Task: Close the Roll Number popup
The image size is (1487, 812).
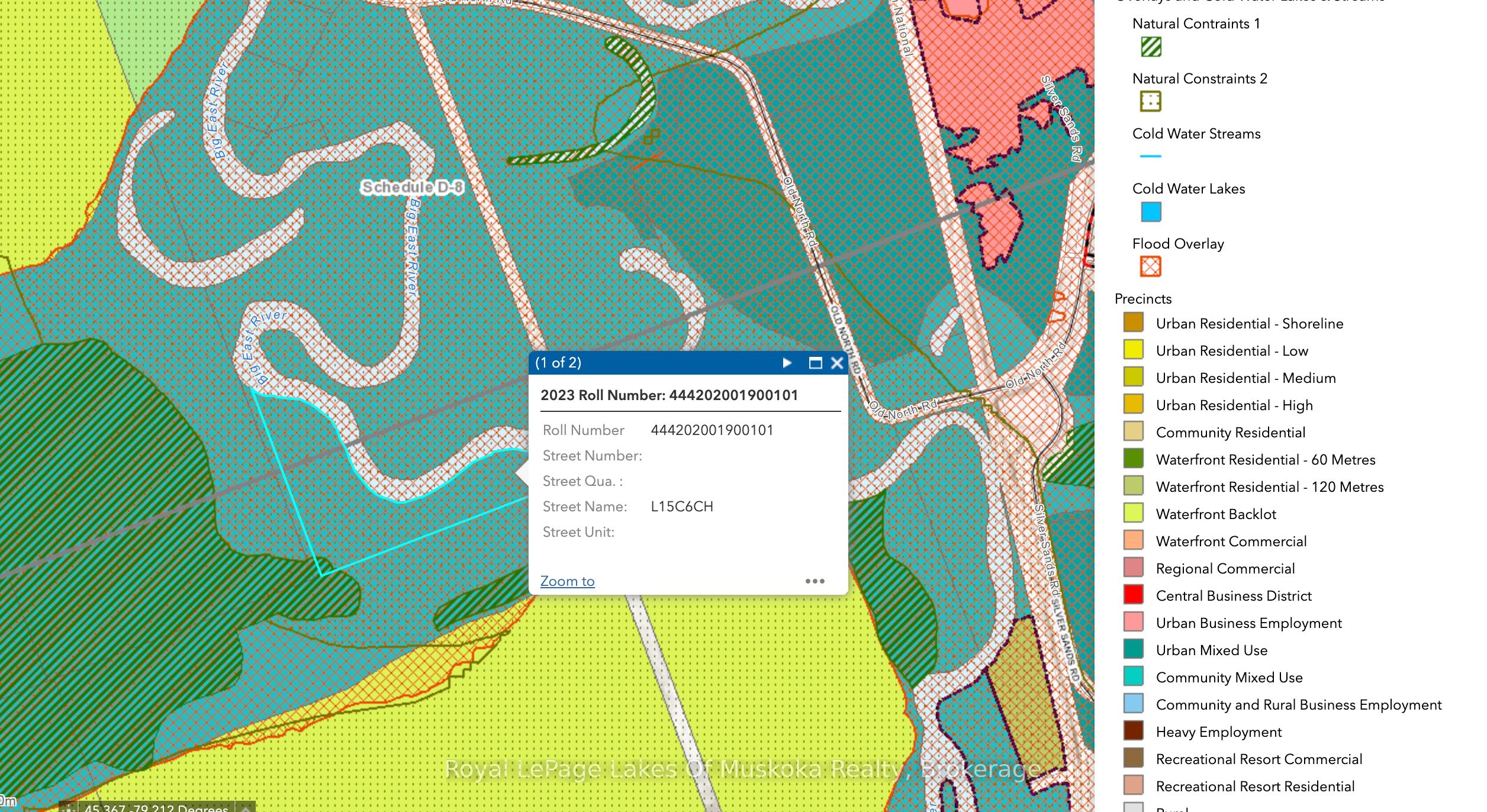Action: pos(836,363)
